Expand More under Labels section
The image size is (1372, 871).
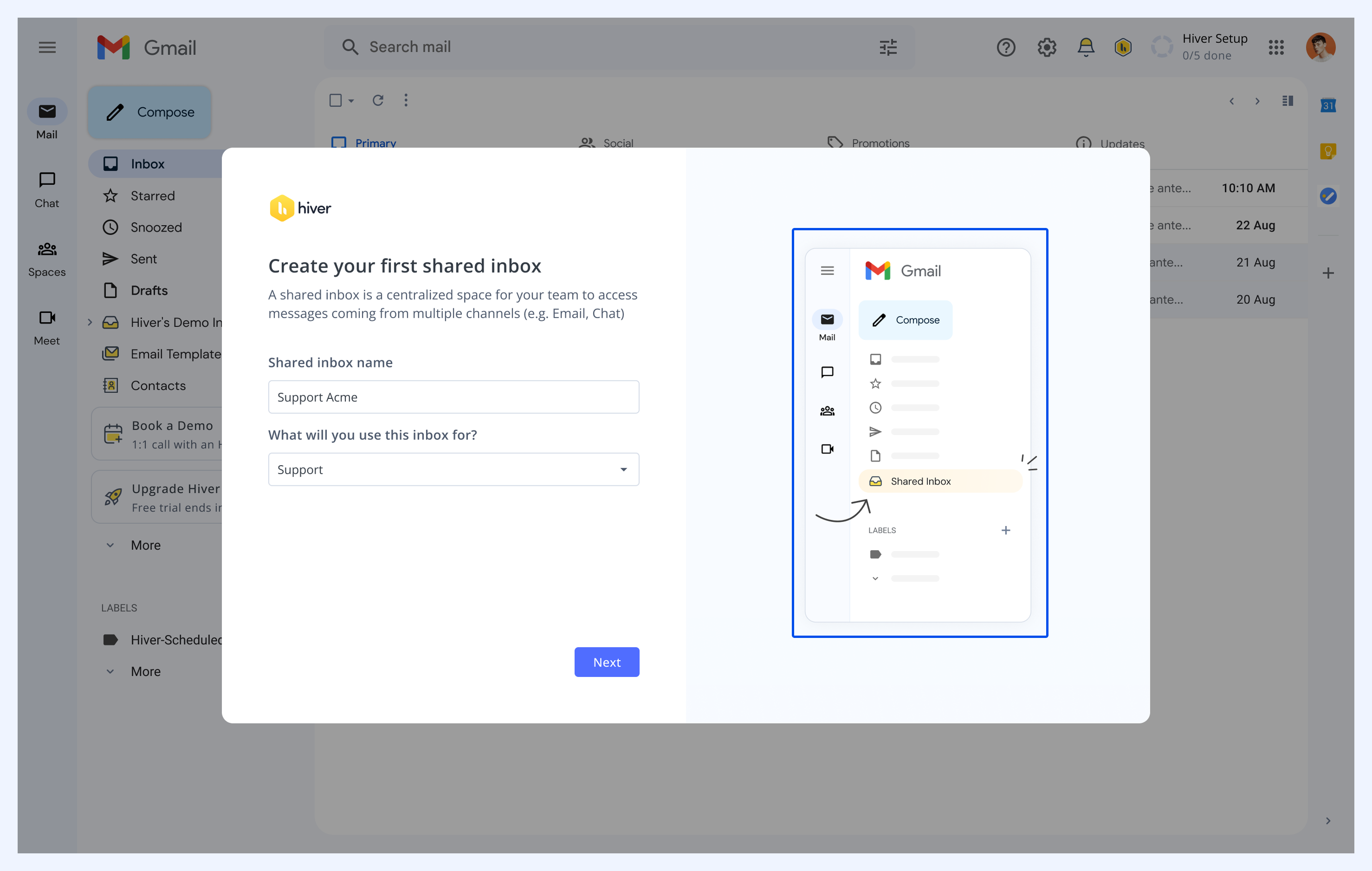coord(135,671)
